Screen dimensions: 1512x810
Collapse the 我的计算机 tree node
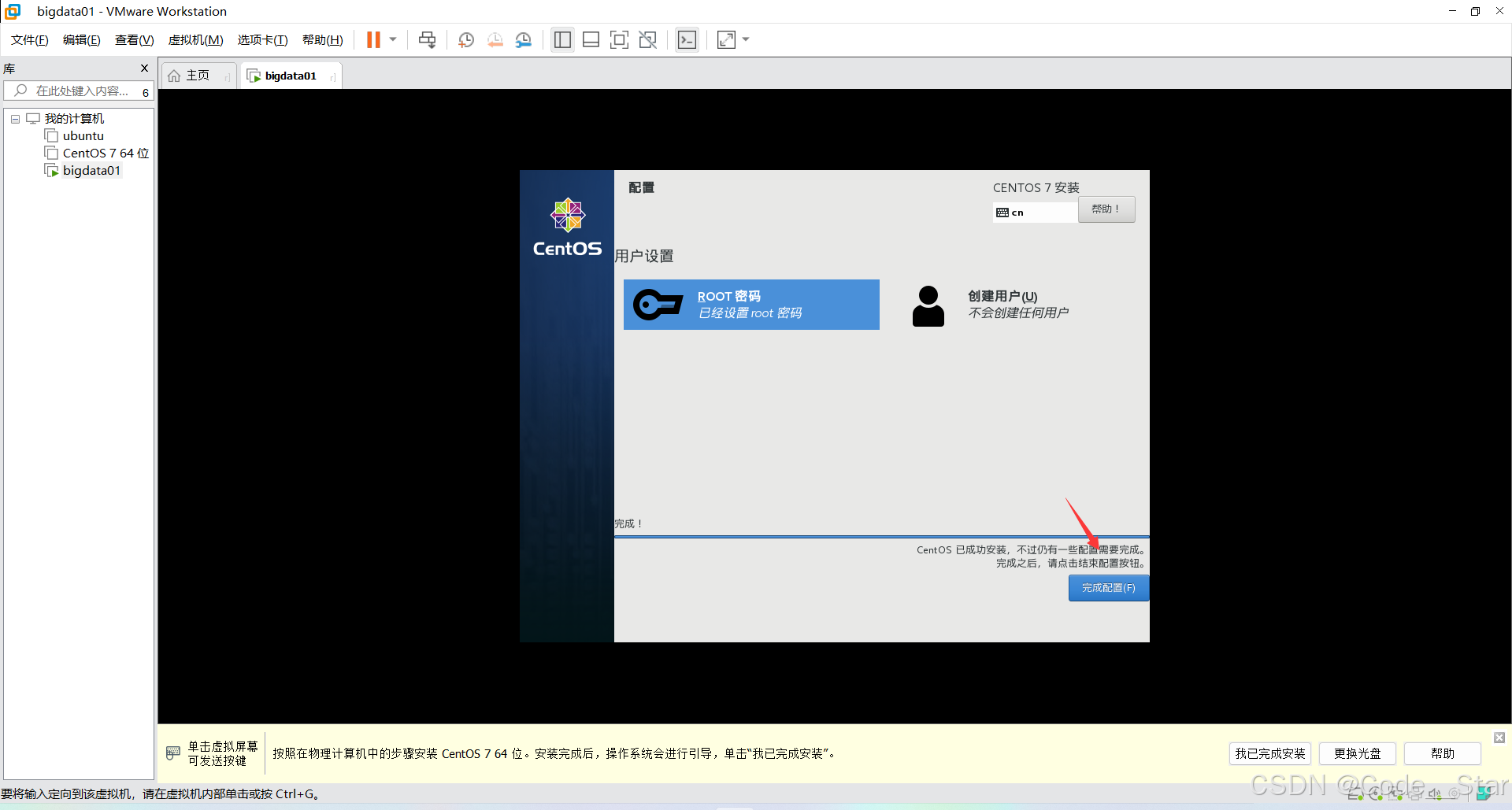(15, 119)
